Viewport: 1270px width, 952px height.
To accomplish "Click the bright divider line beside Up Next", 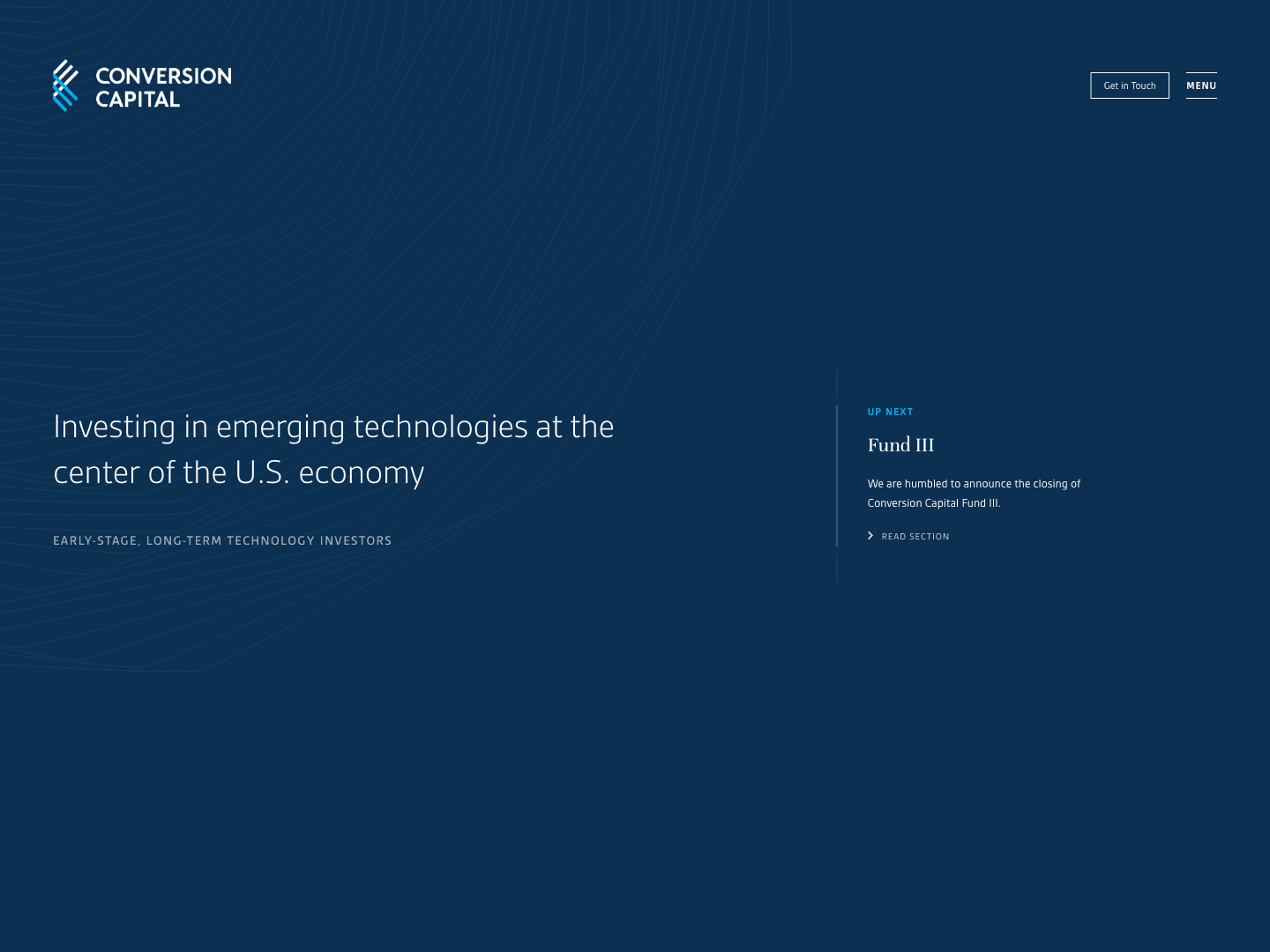I will click(x=837, y=476).
